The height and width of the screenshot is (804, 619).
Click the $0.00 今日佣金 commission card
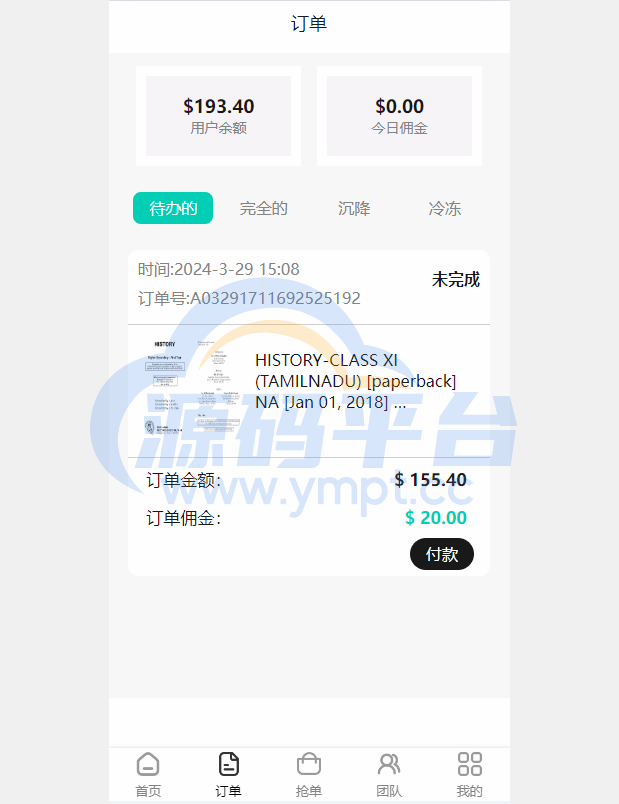click(400, 116)
